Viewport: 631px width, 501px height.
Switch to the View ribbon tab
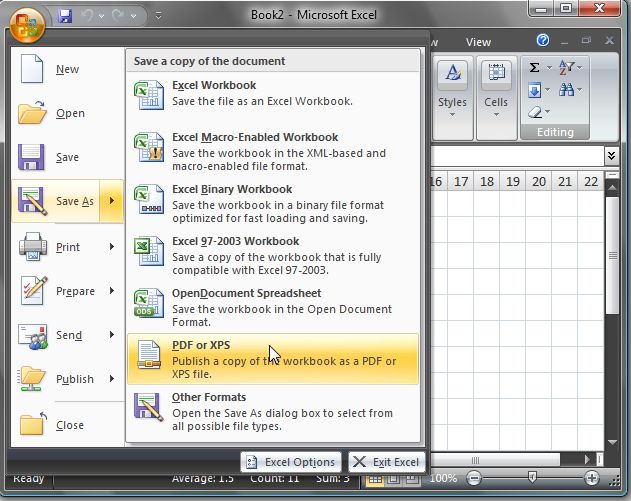478,42
